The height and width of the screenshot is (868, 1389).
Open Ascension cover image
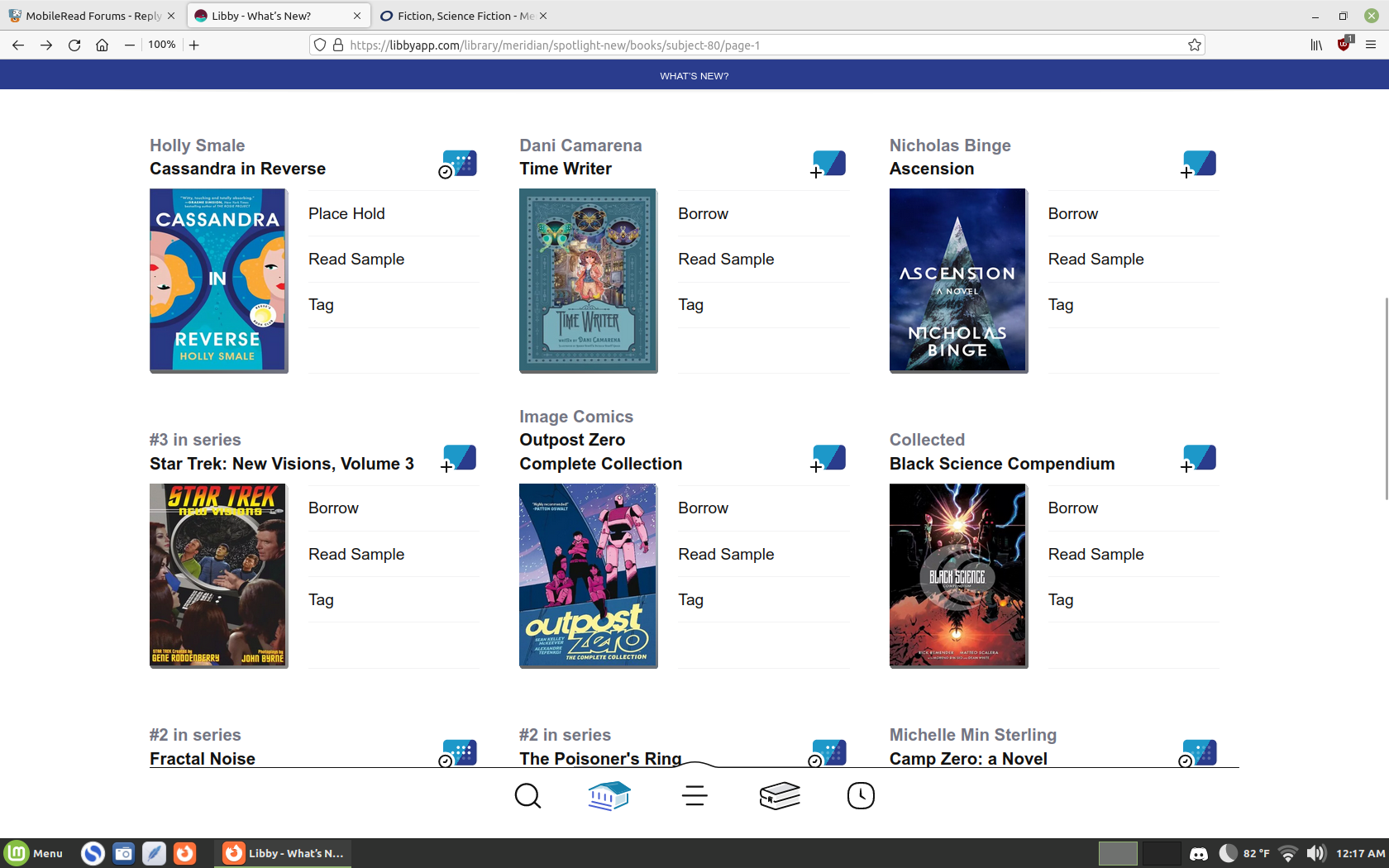tap(958, 280)
